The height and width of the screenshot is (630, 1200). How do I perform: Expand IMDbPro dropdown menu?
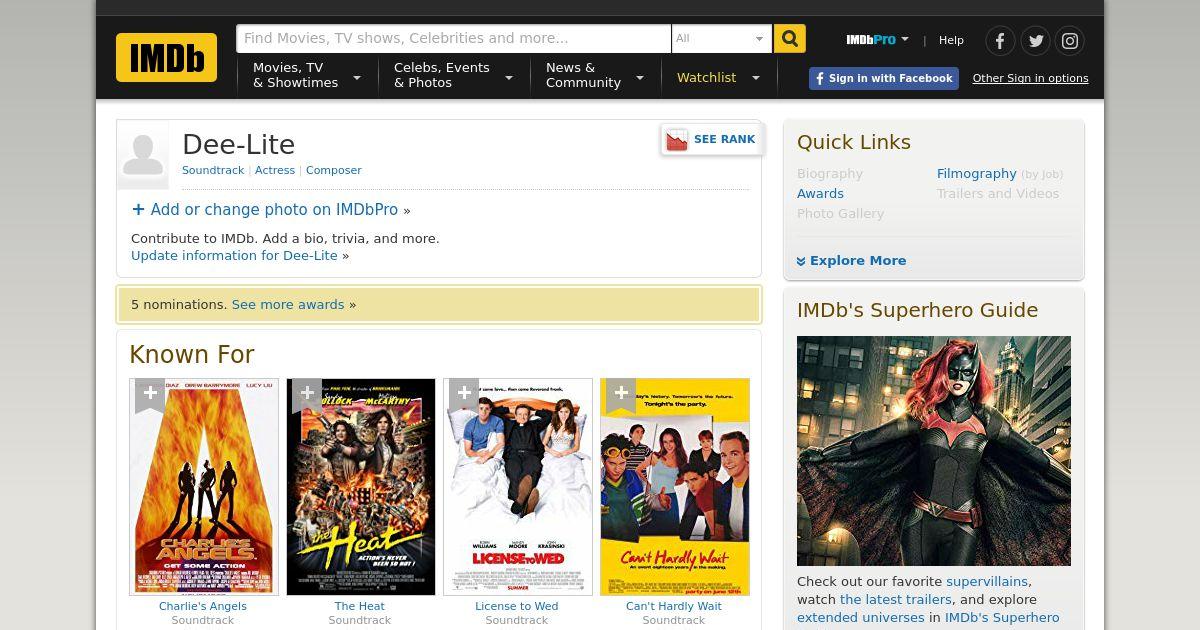tap(905, 39)
